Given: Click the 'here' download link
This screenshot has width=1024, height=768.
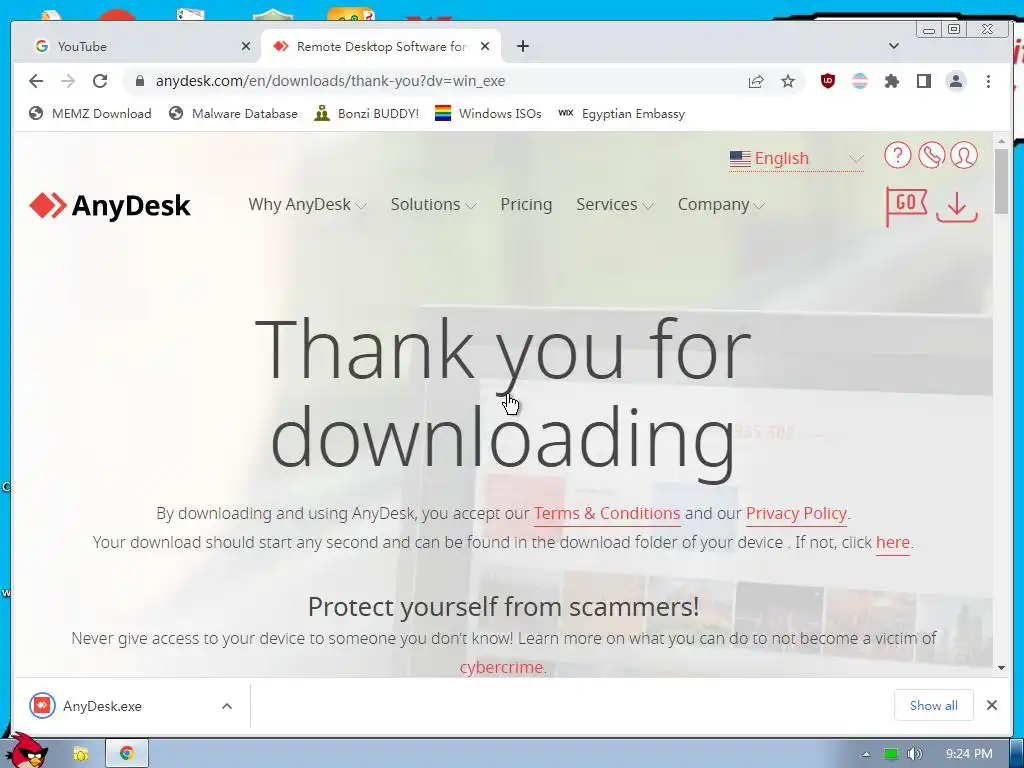Looking at the screenshot, I should [893, 542].
